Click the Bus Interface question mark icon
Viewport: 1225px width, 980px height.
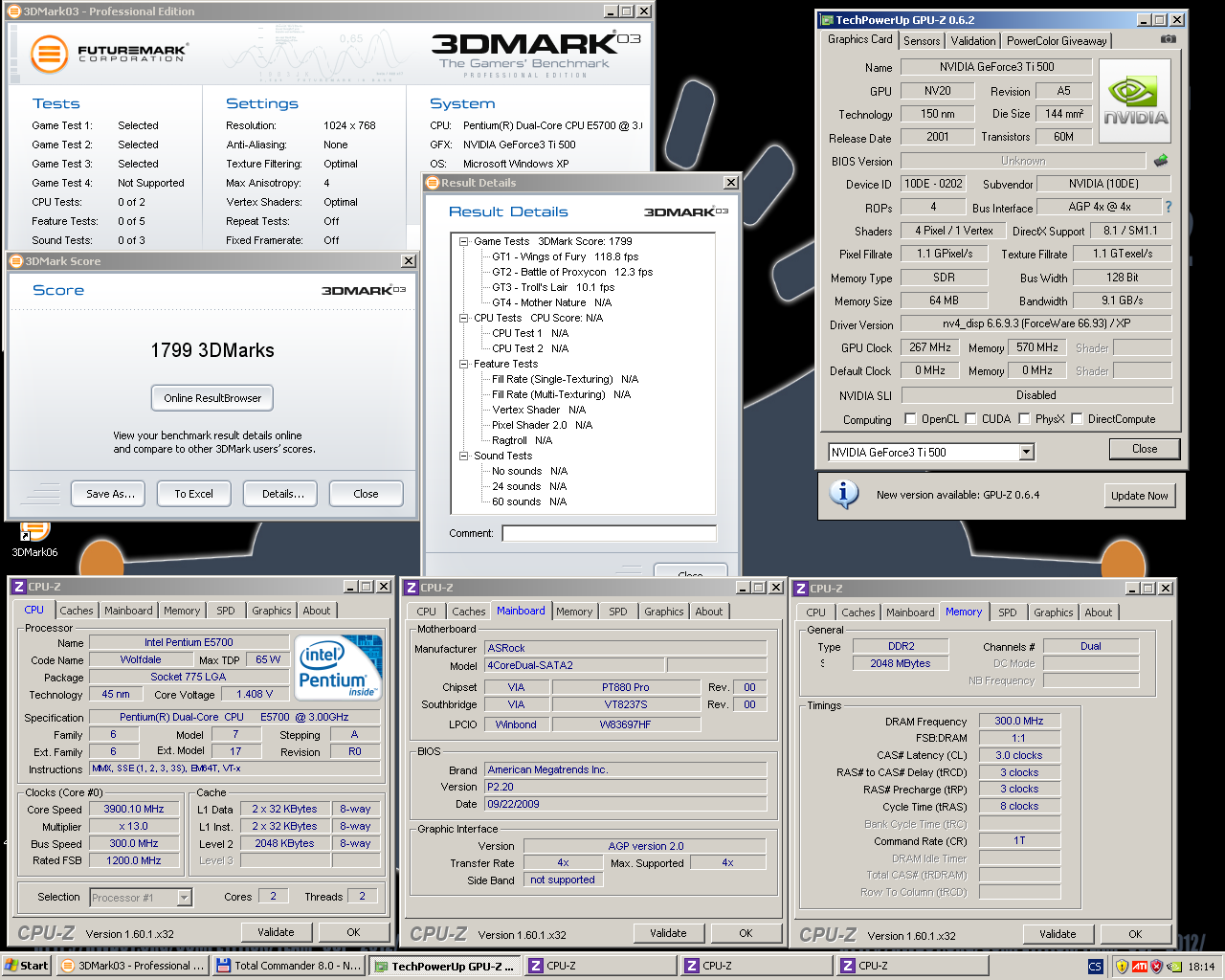click(1168, 207)
